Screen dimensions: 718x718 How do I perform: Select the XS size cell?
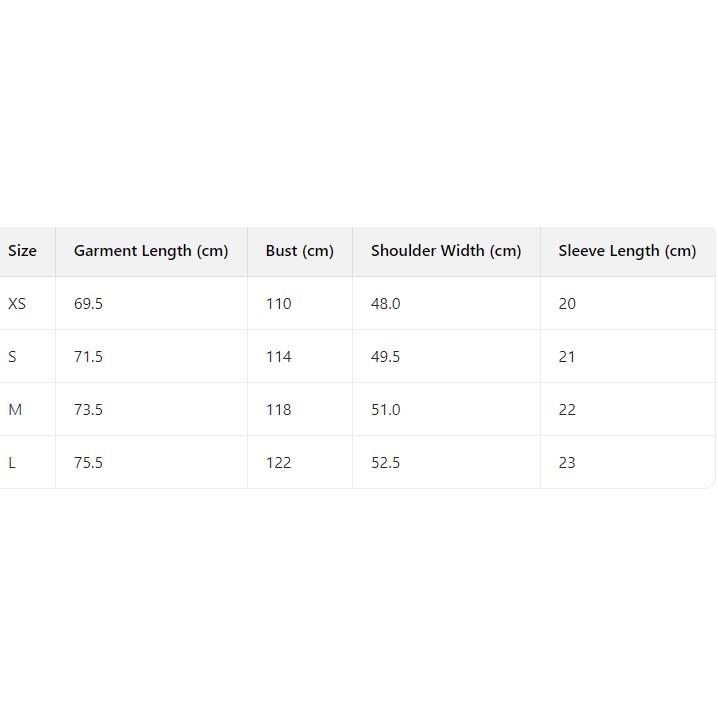(17, 304)
